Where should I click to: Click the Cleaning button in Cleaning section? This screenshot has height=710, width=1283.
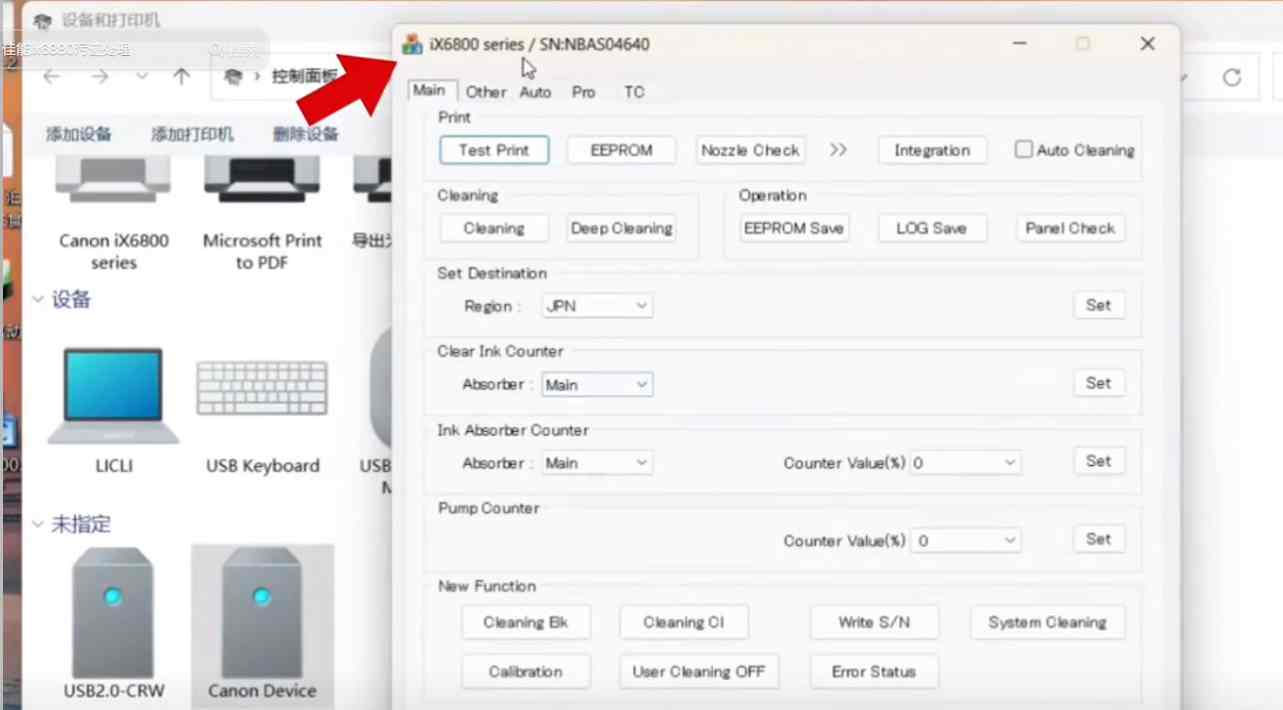pyautogui.click(x=494, y=228)
